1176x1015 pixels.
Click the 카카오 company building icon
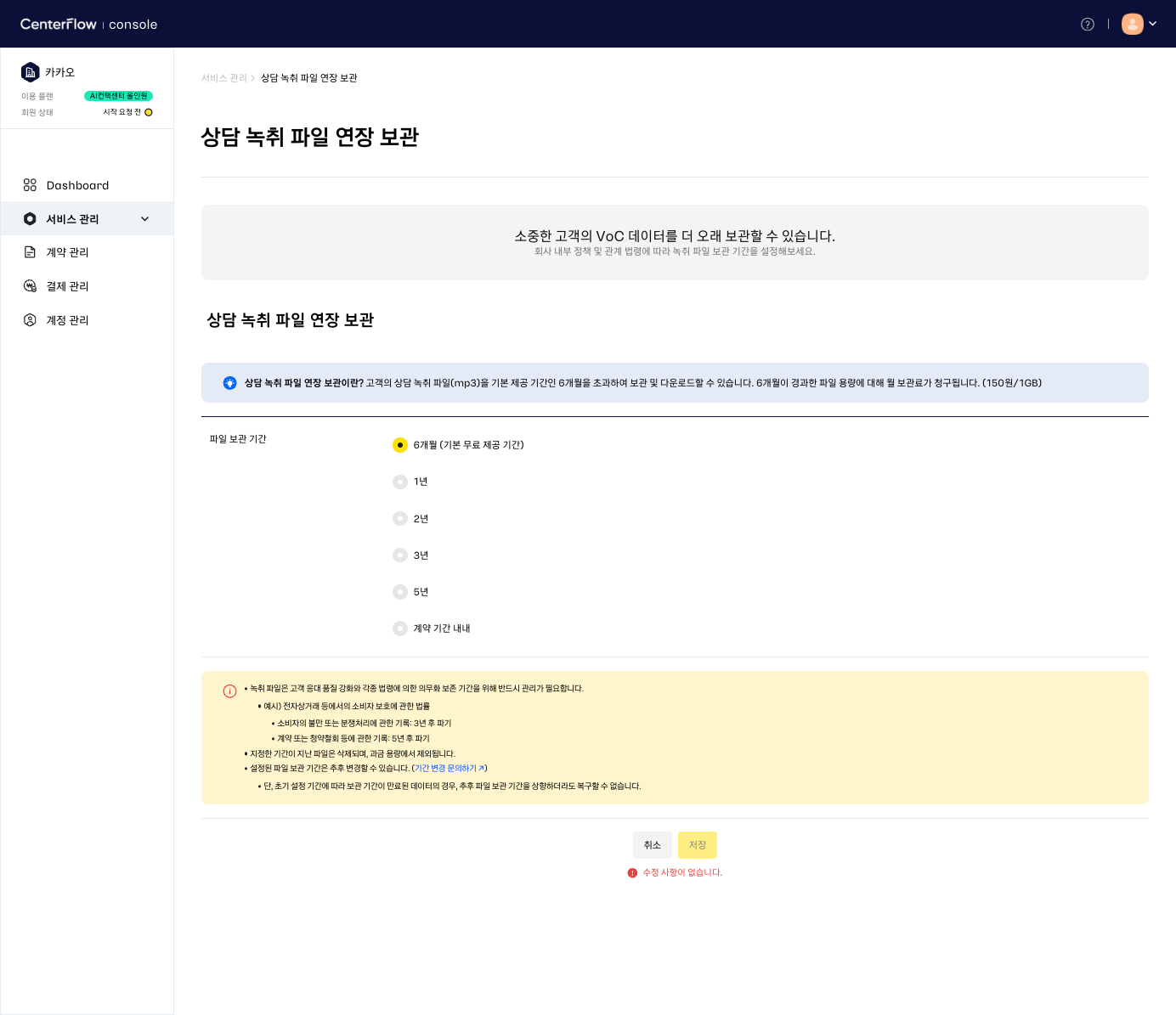[x=31, y=72]
